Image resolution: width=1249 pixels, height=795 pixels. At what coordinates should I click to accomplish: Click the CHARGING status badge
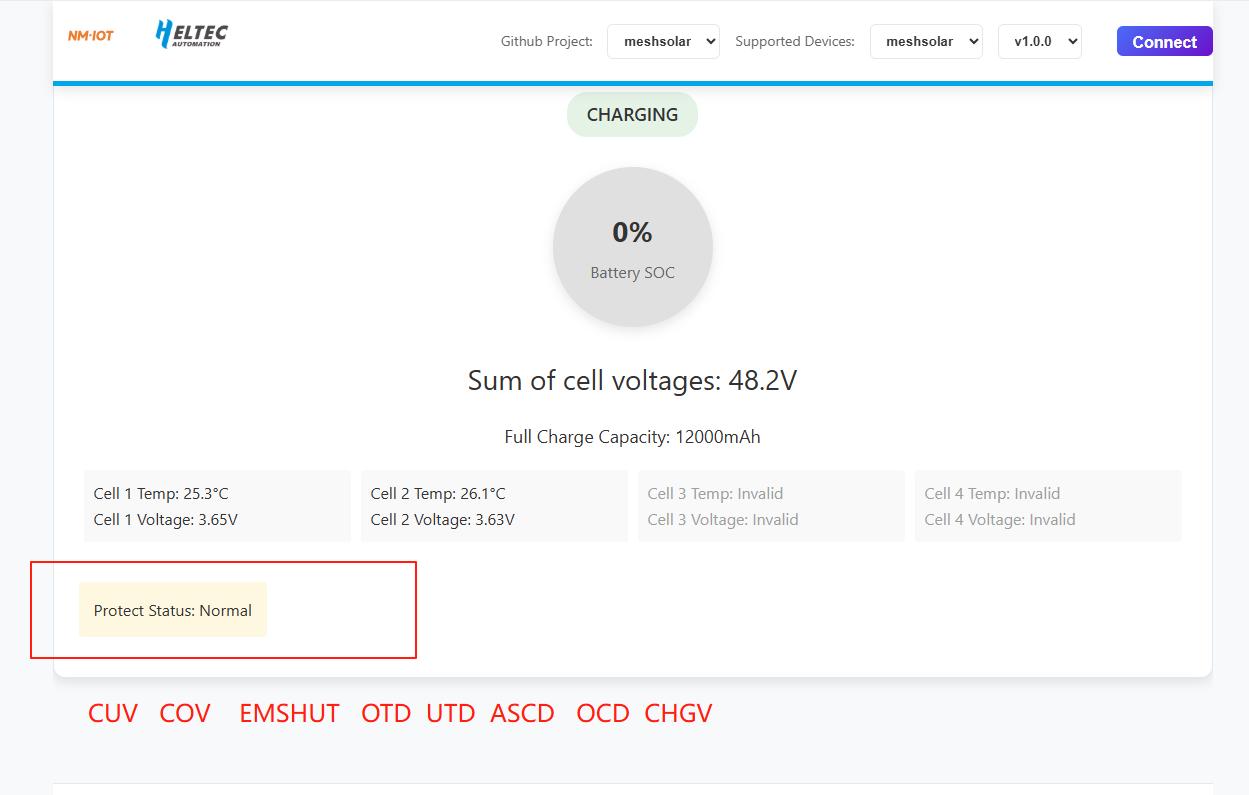point(632,115)
